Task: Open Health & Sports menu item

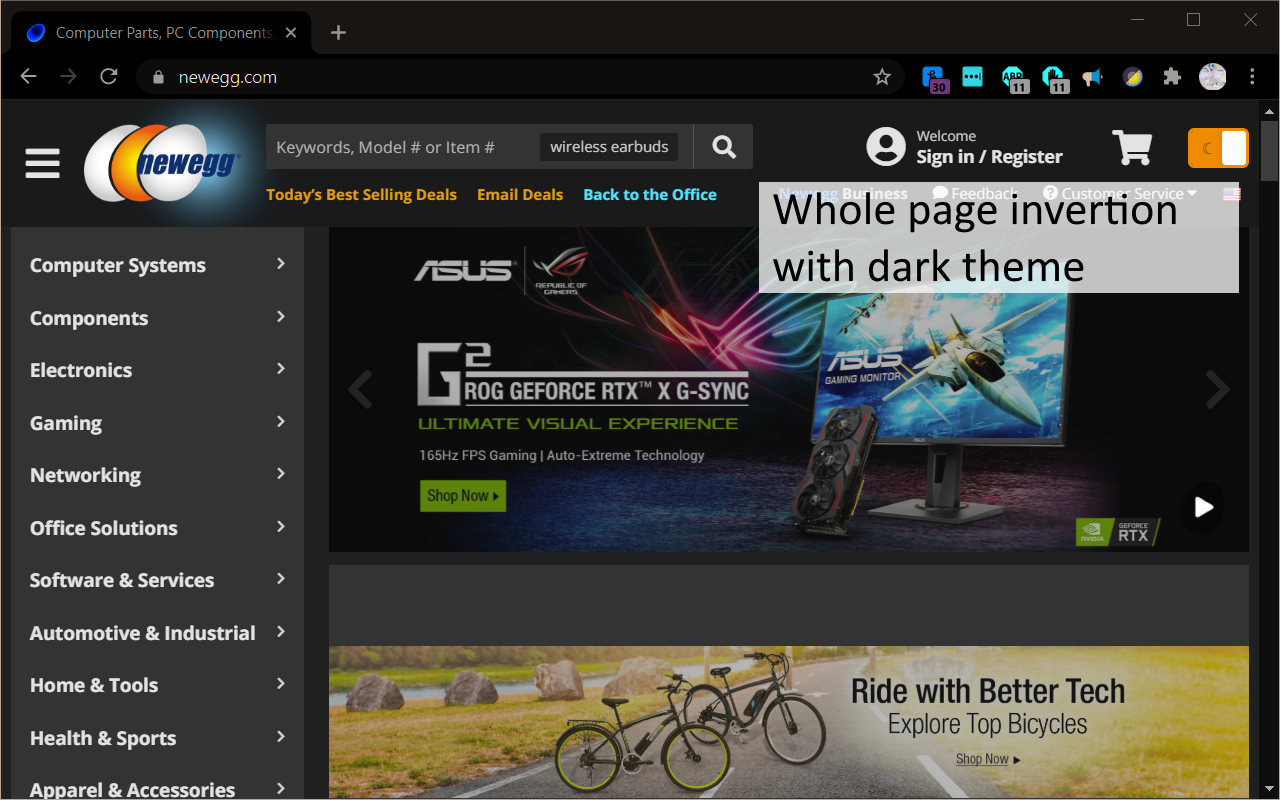Action: 157,738
